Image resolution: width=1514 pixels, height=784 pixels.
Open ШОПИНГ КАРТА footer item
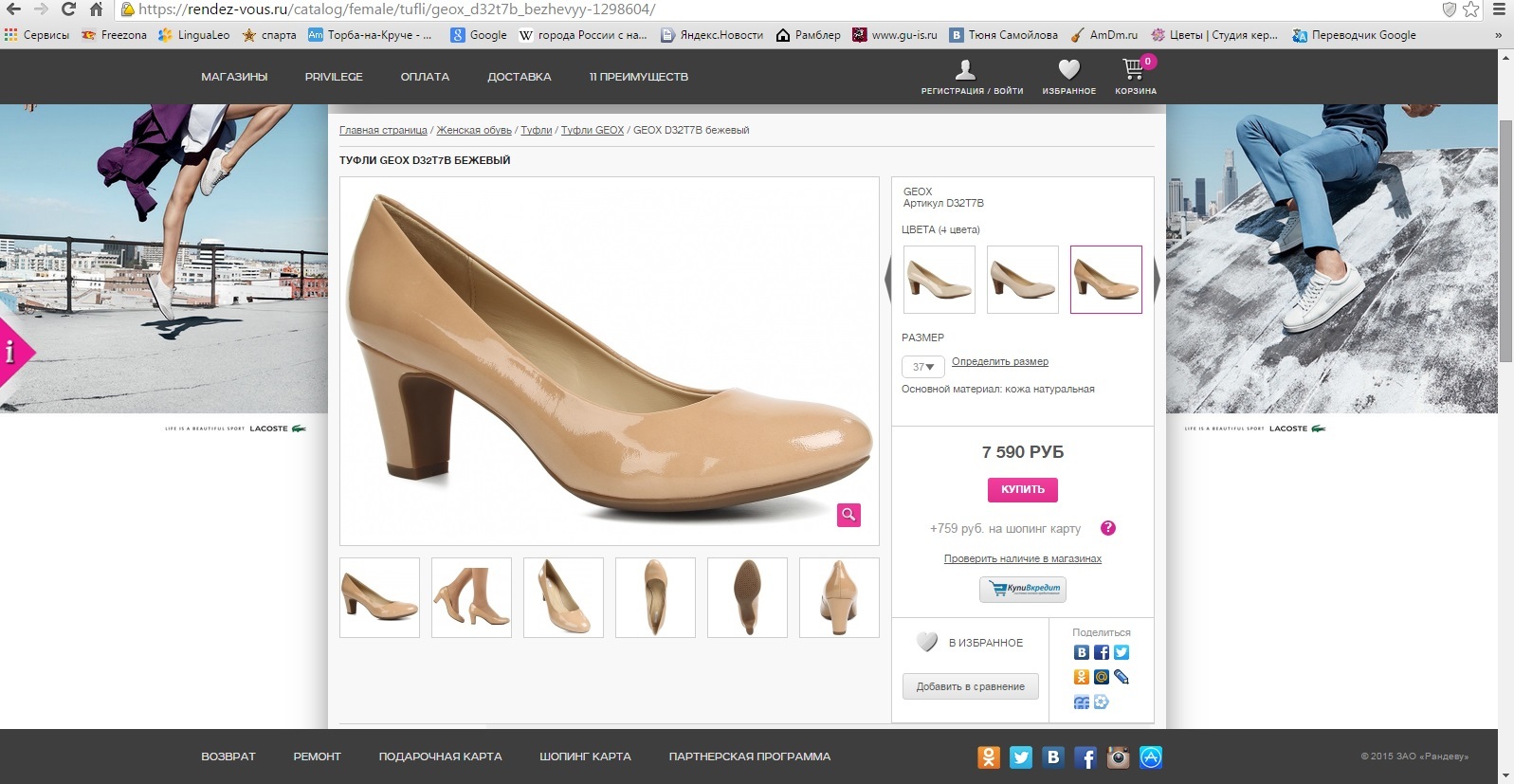585,757
